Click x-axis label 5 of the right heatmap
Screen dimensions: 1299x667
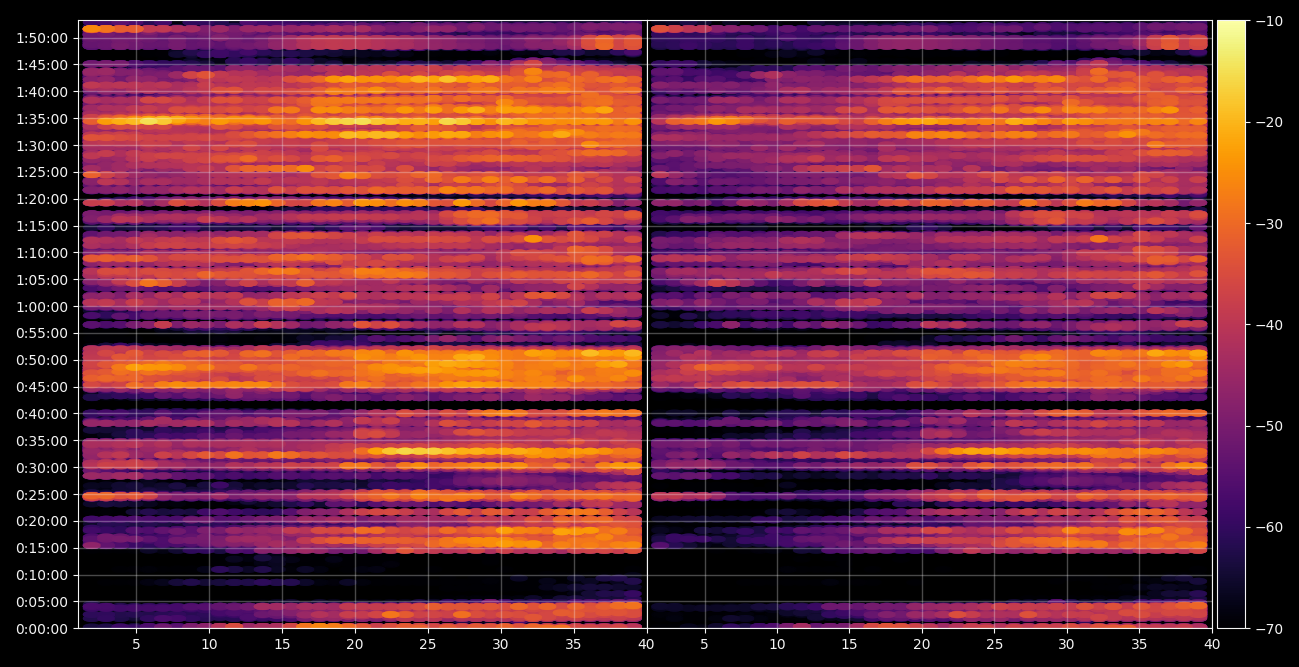(x=704, y=645)
